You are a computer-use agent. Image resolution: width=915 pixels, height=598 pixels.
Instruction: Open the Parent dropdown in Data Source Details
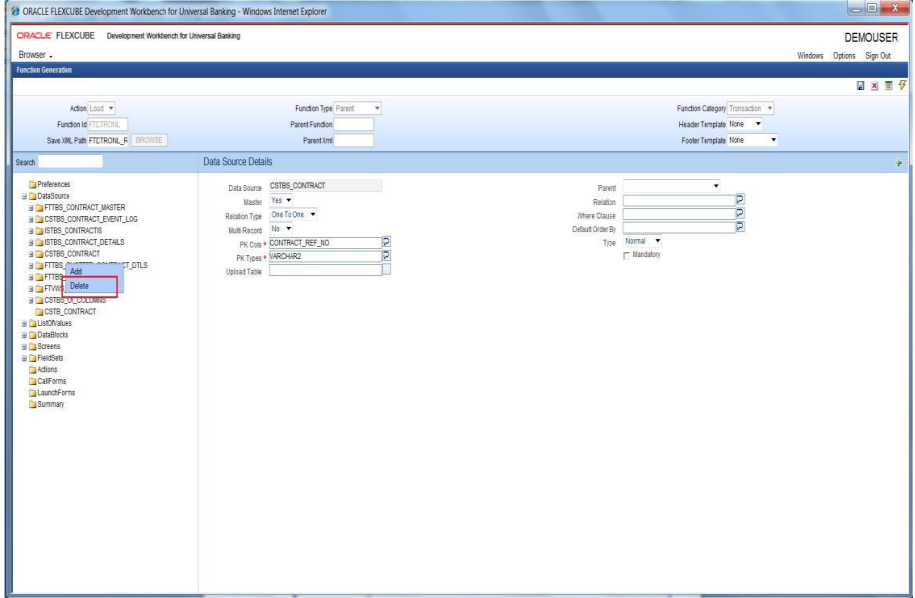[672, 186]
